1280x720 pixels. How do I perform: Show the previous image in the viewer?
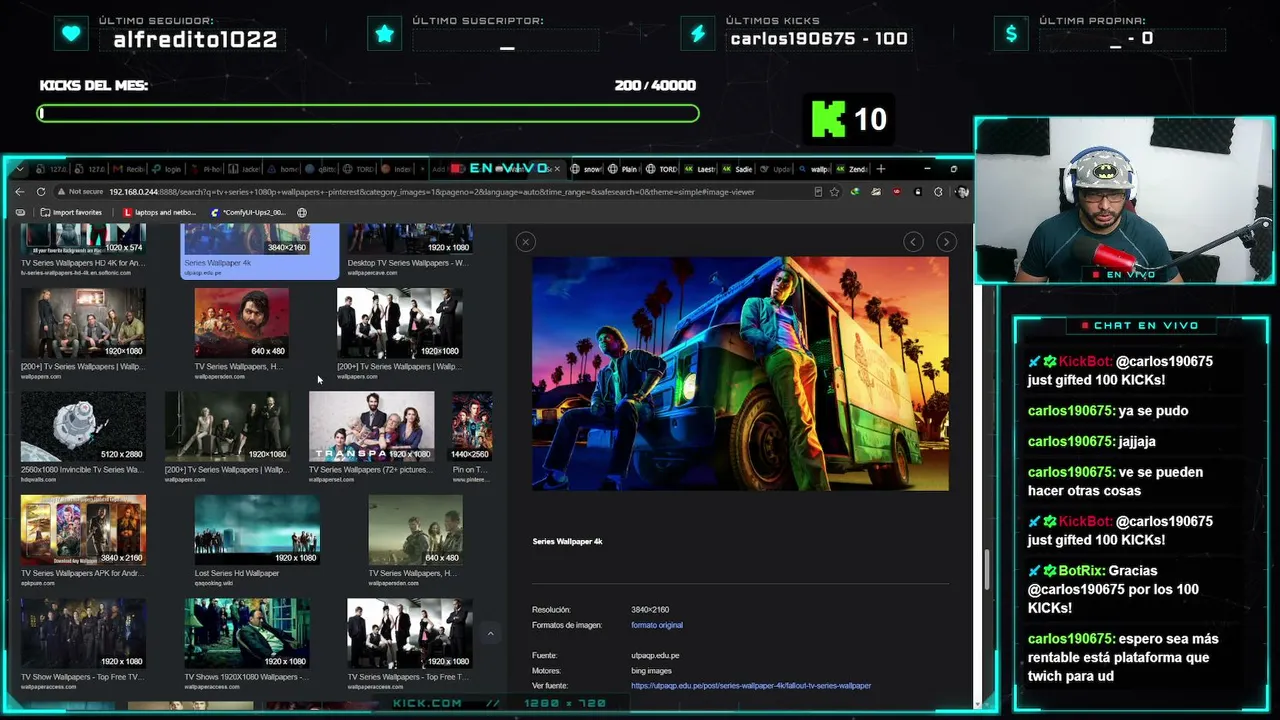(x=913, y=241)
